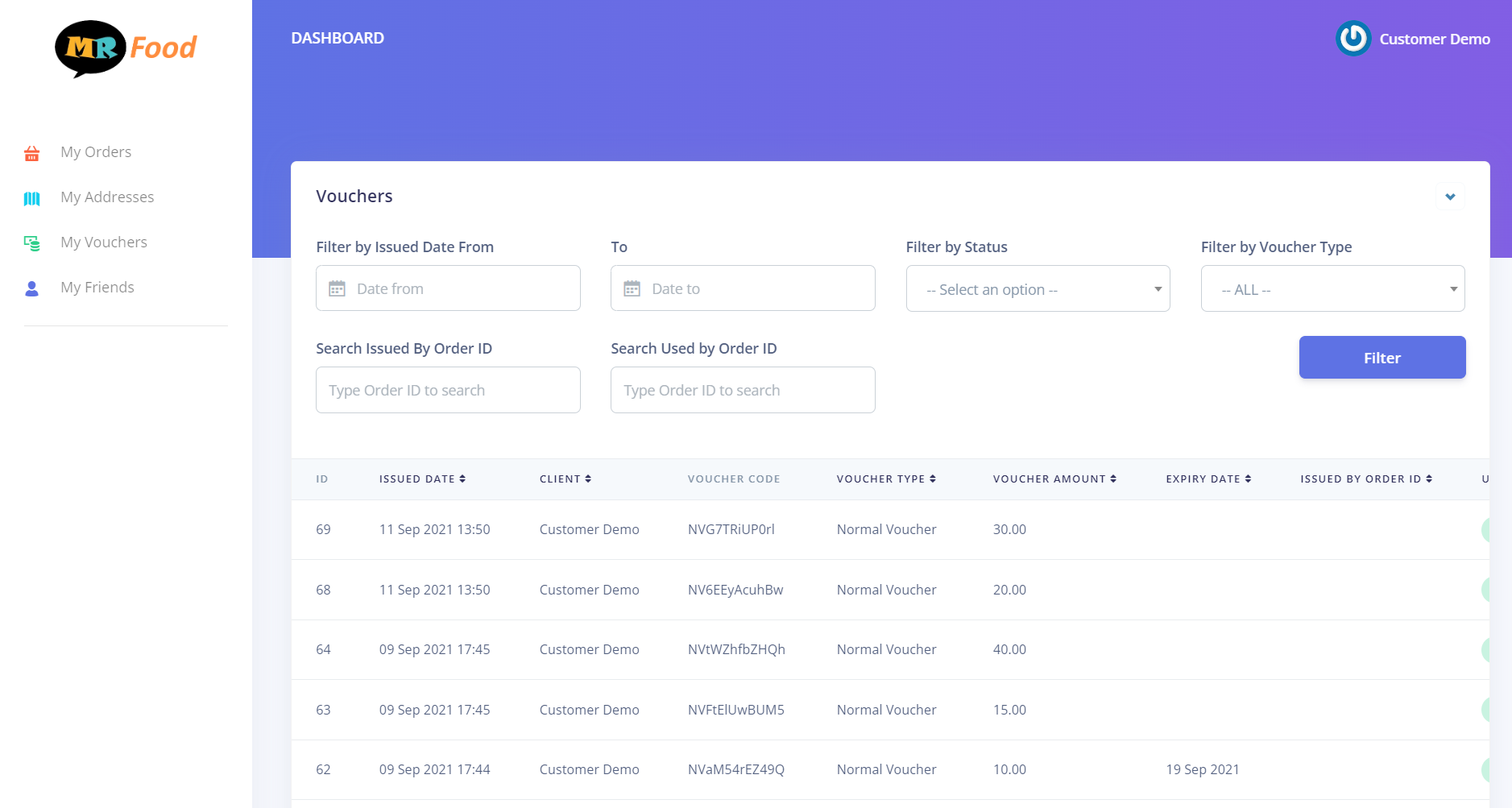Focus the Search Issued By Order ID field
The height and width of the screenshot is (808, 1512).
pyautogui.click(x=448, y=390)
